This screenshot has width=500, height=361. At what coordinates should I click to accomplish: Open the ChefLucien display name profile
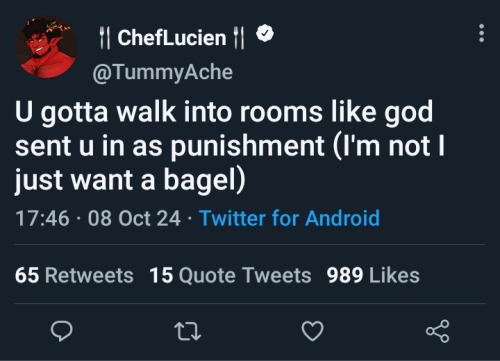(x=172, y=38)
